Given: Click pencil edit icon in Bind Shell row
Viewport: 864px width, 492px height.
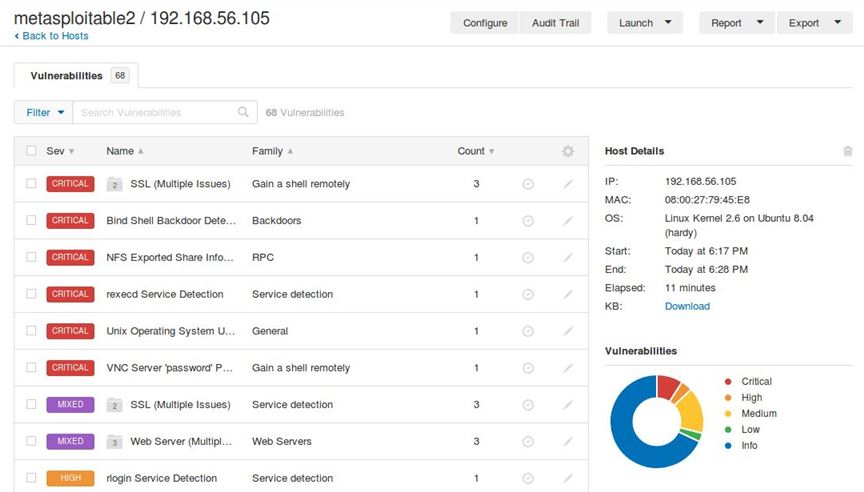Looking at the screenshot, I should [568, 221].
